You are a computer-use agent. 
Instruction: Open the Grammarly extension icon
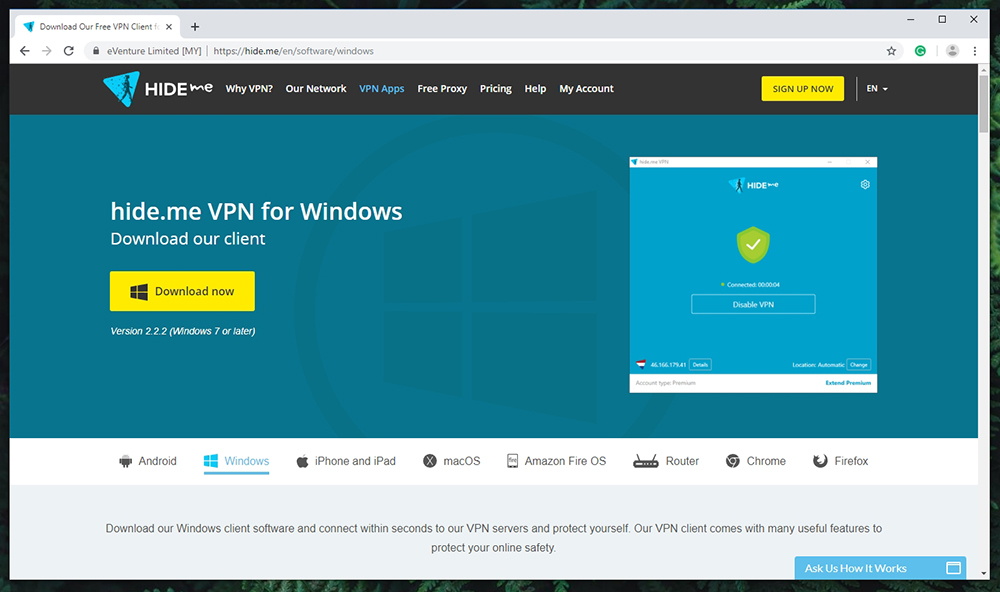pyautogui.click(x=921, y=51)
